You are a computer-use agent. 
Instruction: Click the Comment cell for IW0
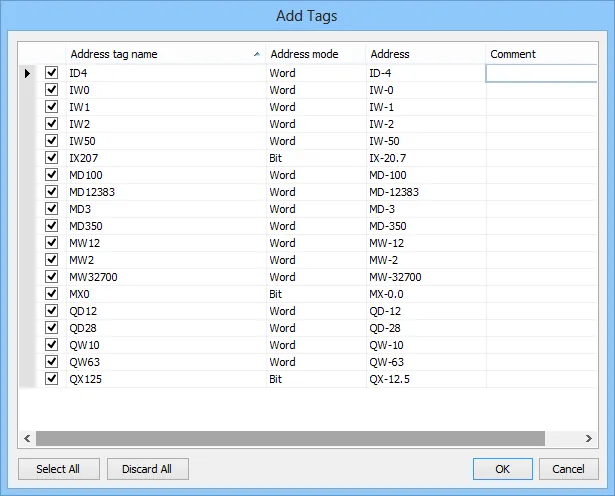click(542, 90)
